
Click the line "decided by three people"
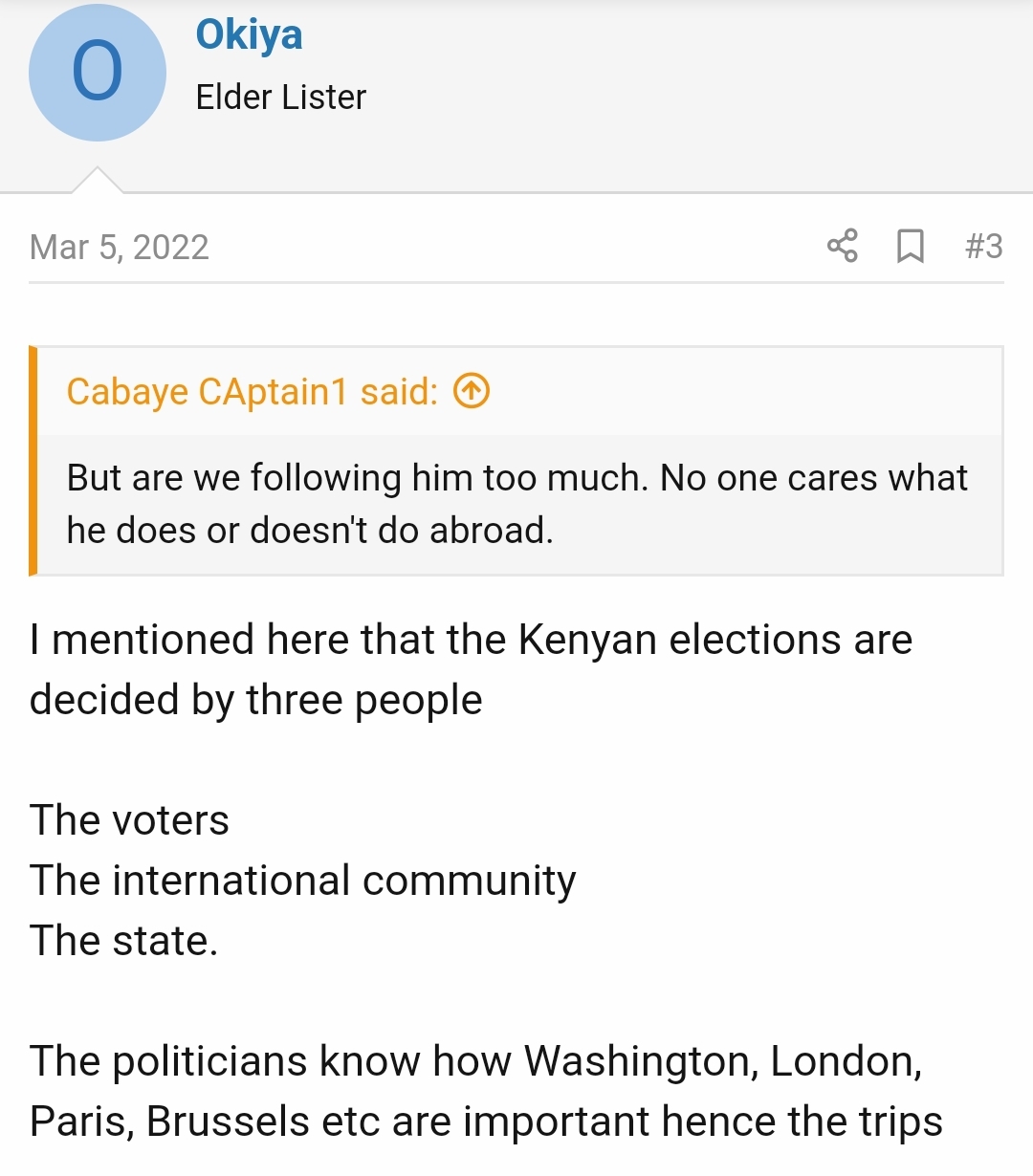[x=256, y=700]
